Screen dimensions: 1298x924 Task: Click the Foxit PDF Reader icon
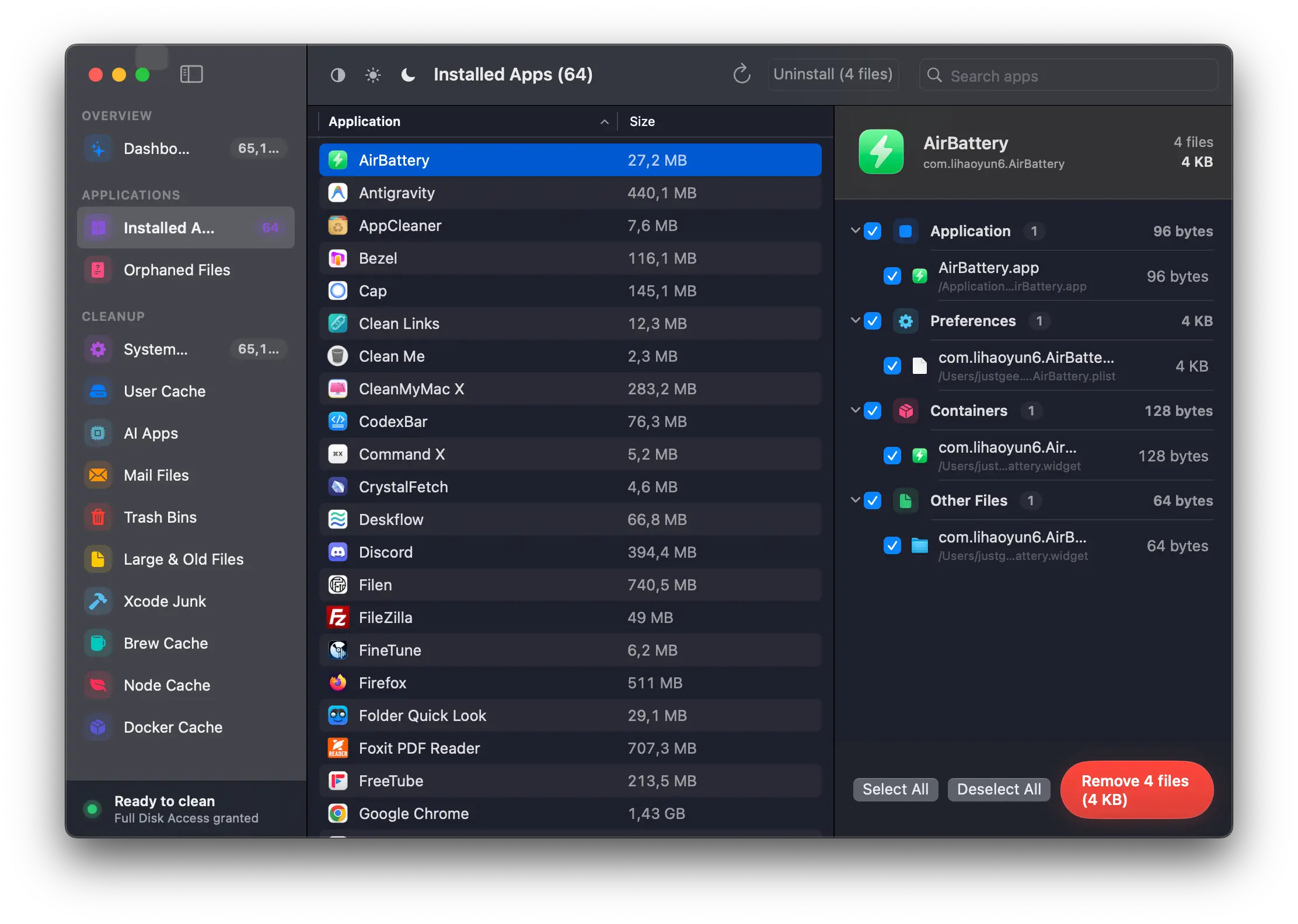coord(338,748)
